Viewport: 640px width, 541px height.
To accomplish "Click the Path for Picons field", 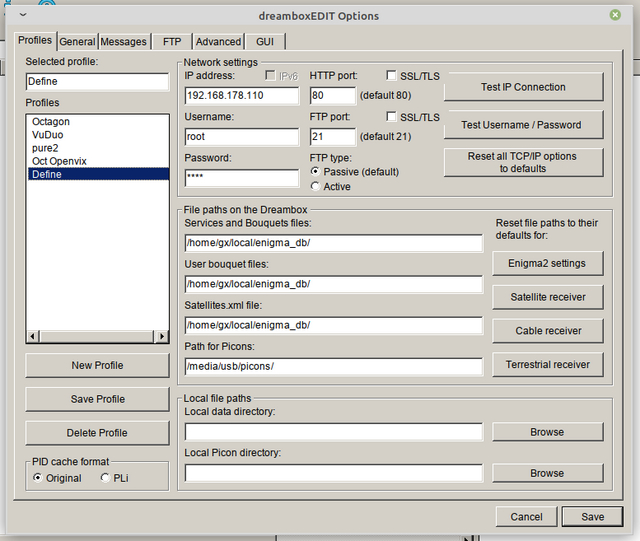I will [x=333, y=366].
